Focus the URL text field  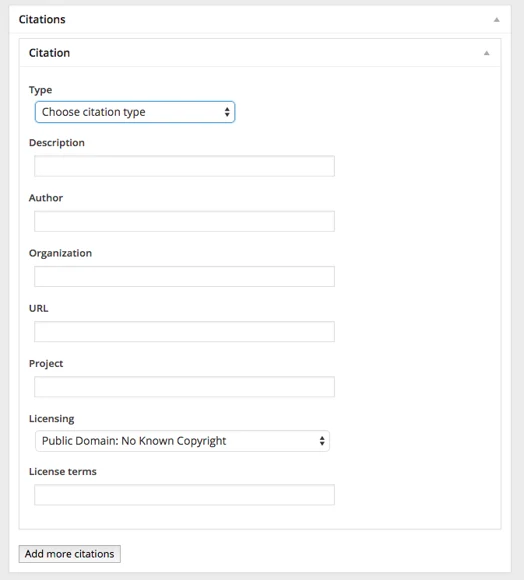point(185,331)
